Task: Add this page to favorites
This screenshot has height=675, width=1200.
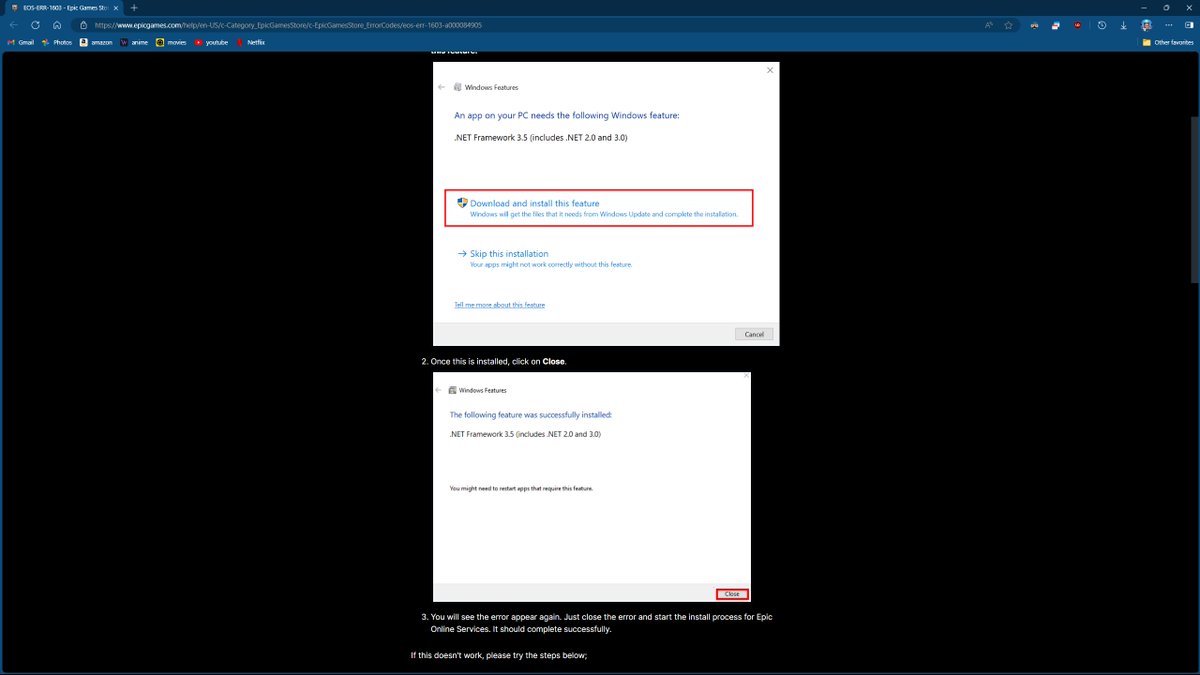Action: point(1010,25)
